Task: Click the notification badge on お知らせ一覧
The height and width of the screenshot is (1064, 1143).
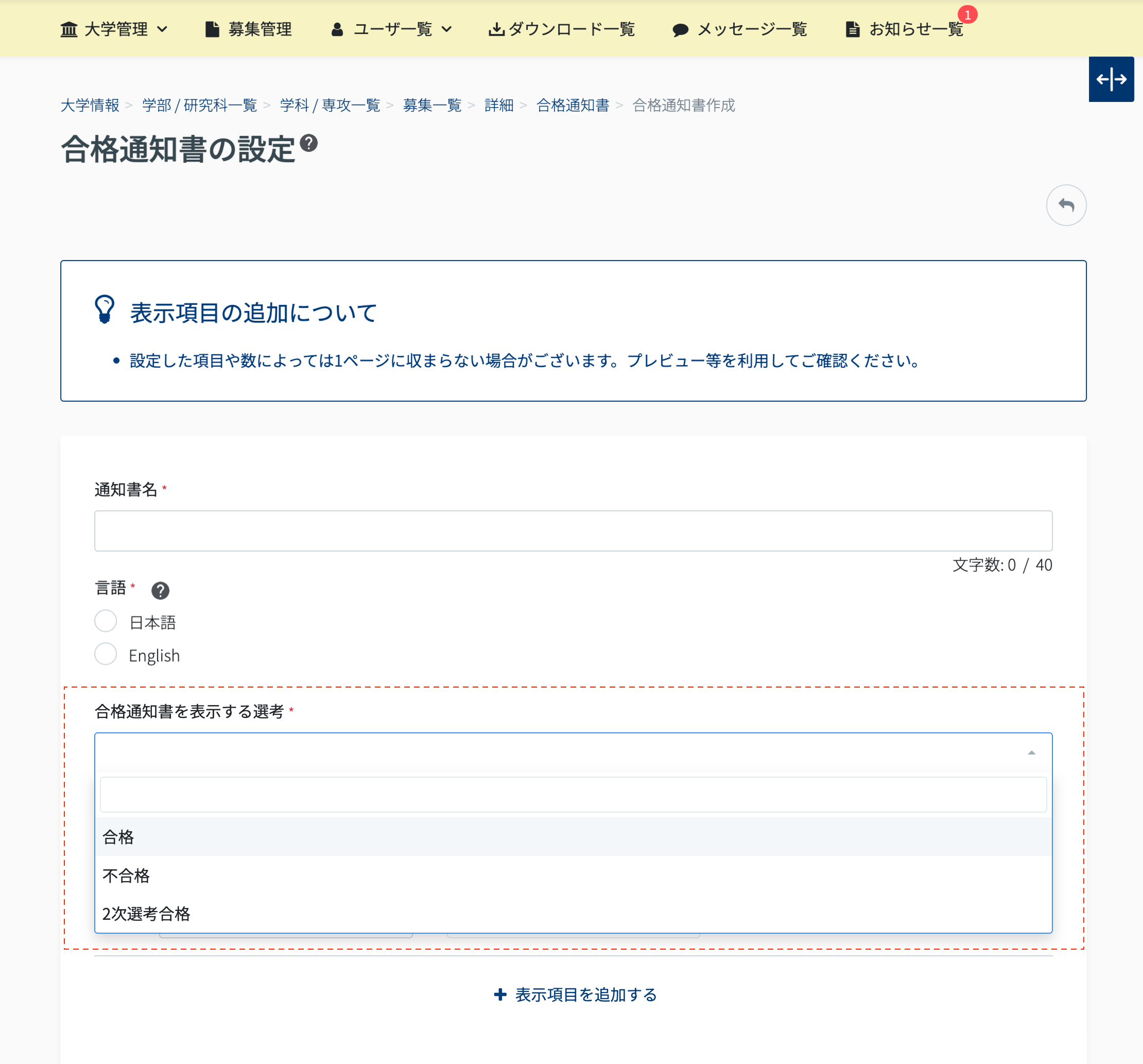Action: coord(967,15)
